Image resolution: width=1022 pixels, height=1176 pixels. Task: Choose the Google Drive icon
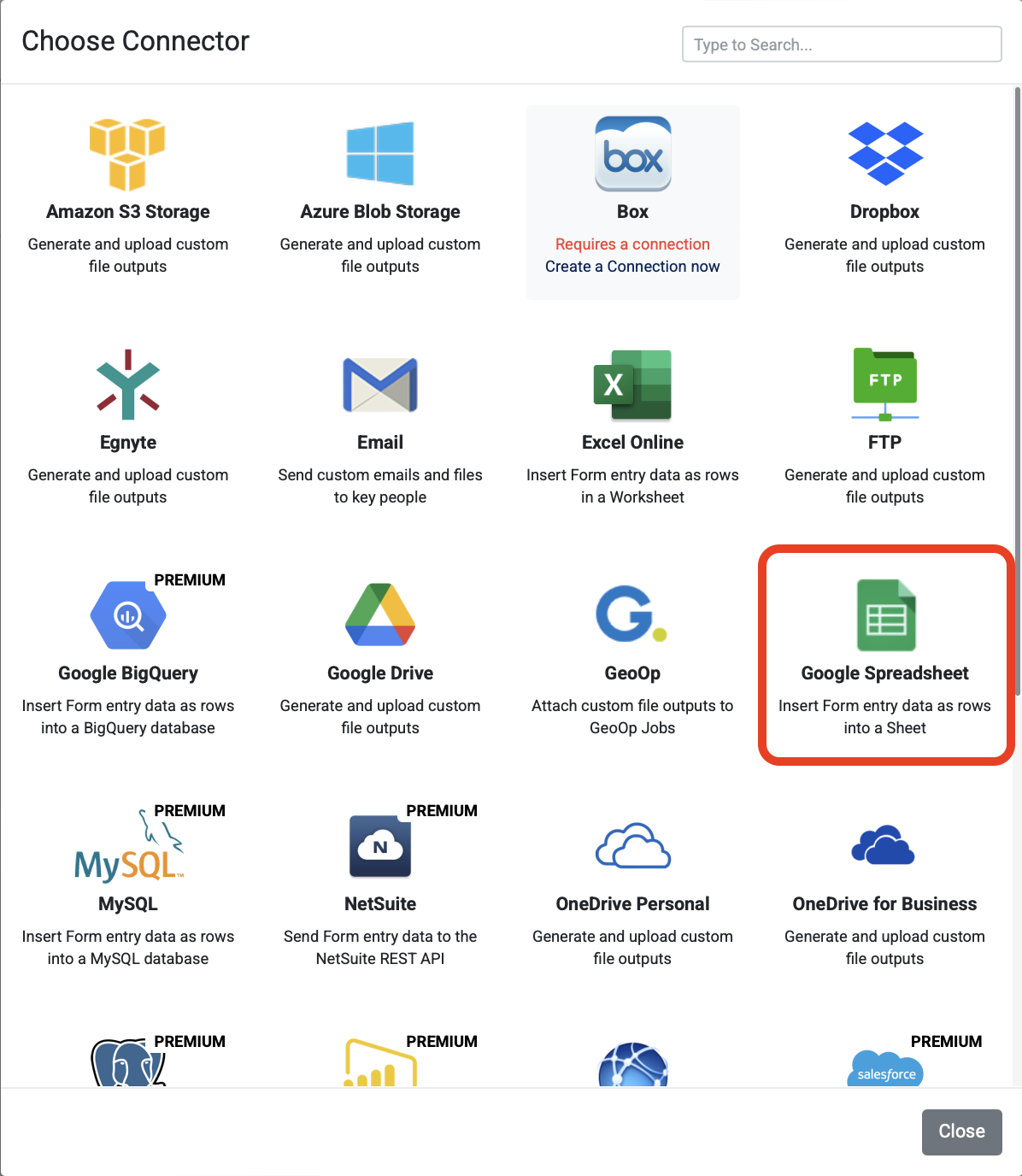(380, 615)
